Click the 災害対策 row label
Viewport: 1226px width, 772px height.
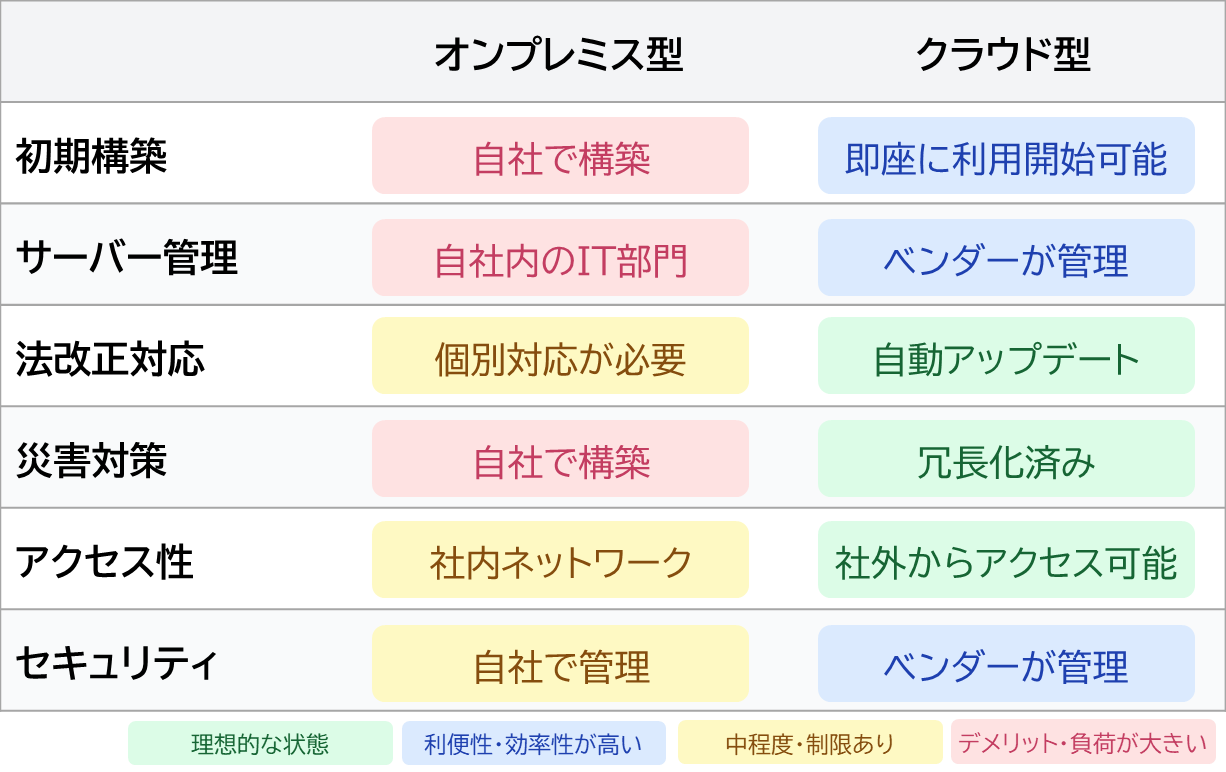click(91, 461)
